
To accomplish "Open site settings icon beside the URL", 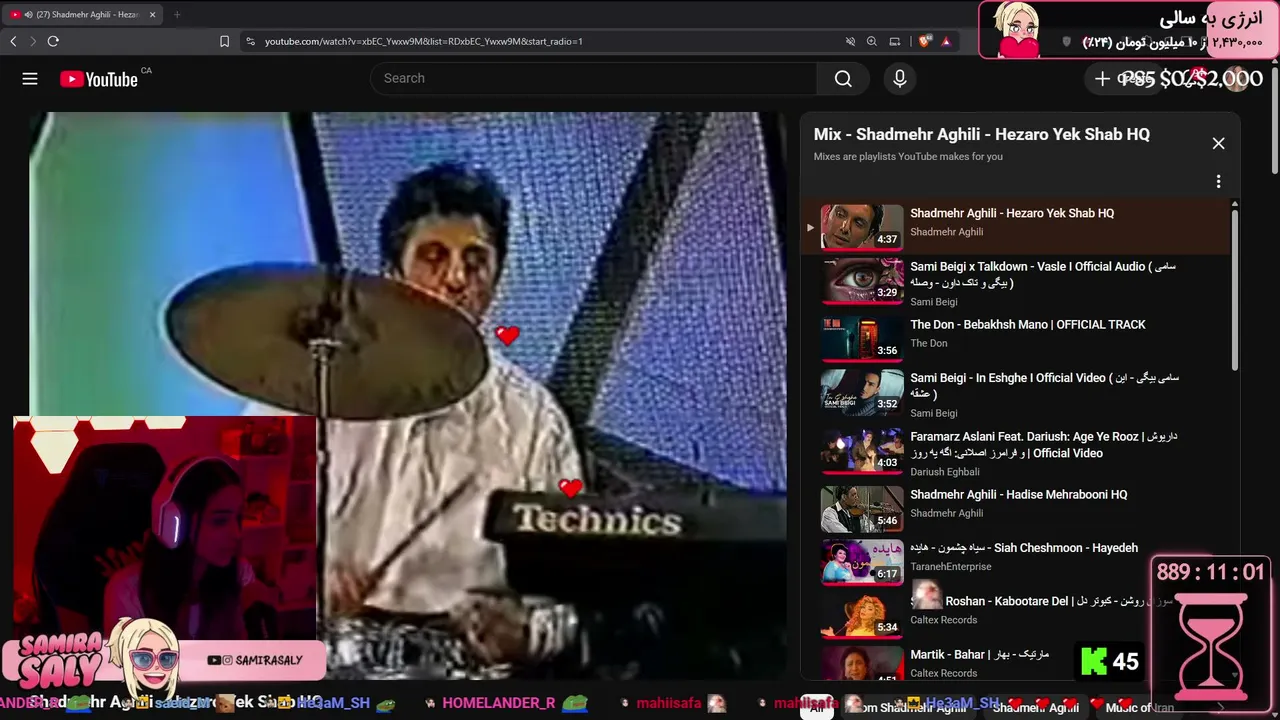I will click(x=250, y=41).
